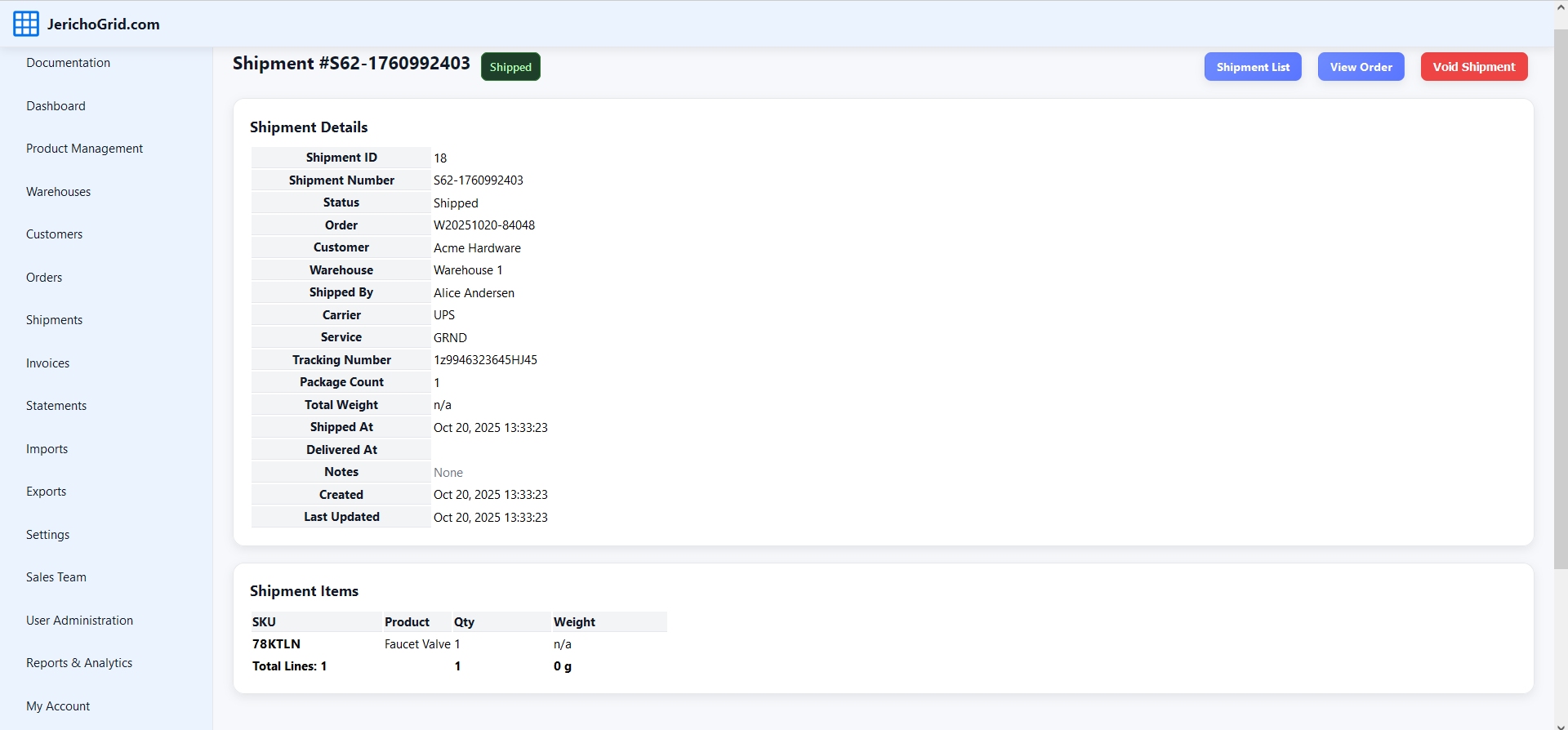Go to Shipments in the sidebar
This screenshot has height=730, width=1568.
[54, 320]
